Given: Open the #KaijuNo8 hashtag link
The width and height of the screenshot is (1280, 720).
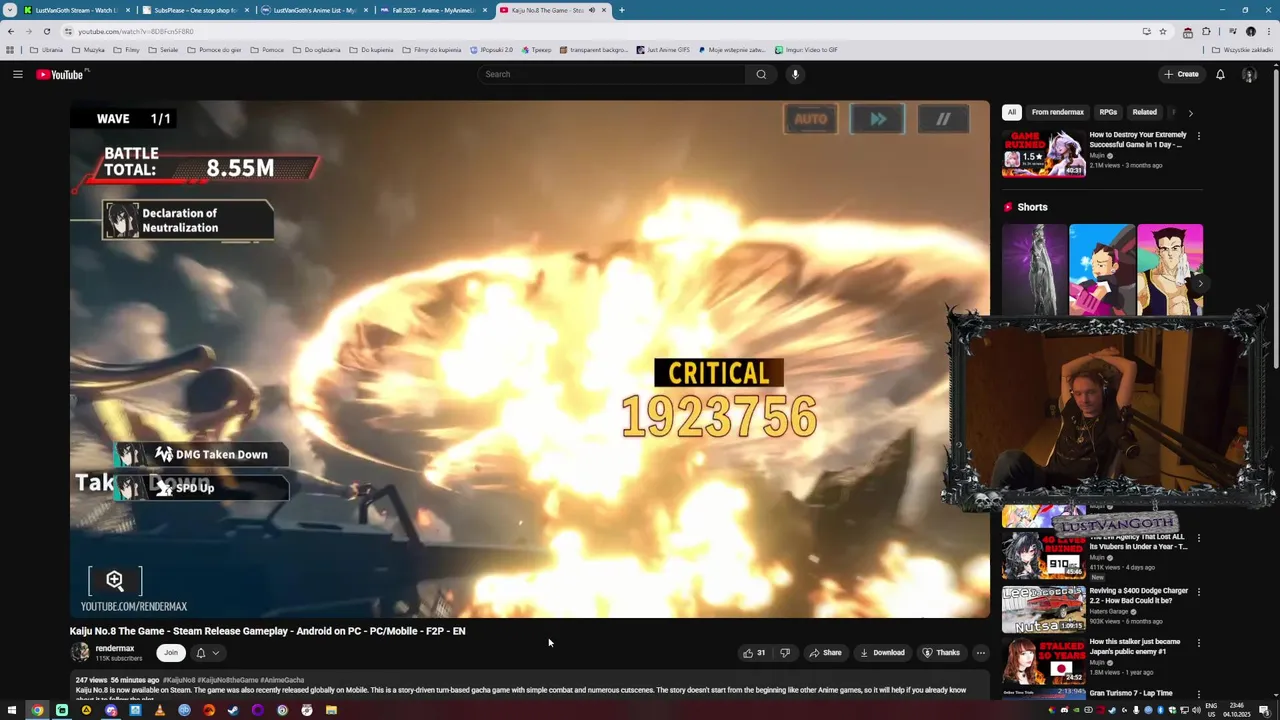Looking at the screenshot, I should [x=179, y=680].
